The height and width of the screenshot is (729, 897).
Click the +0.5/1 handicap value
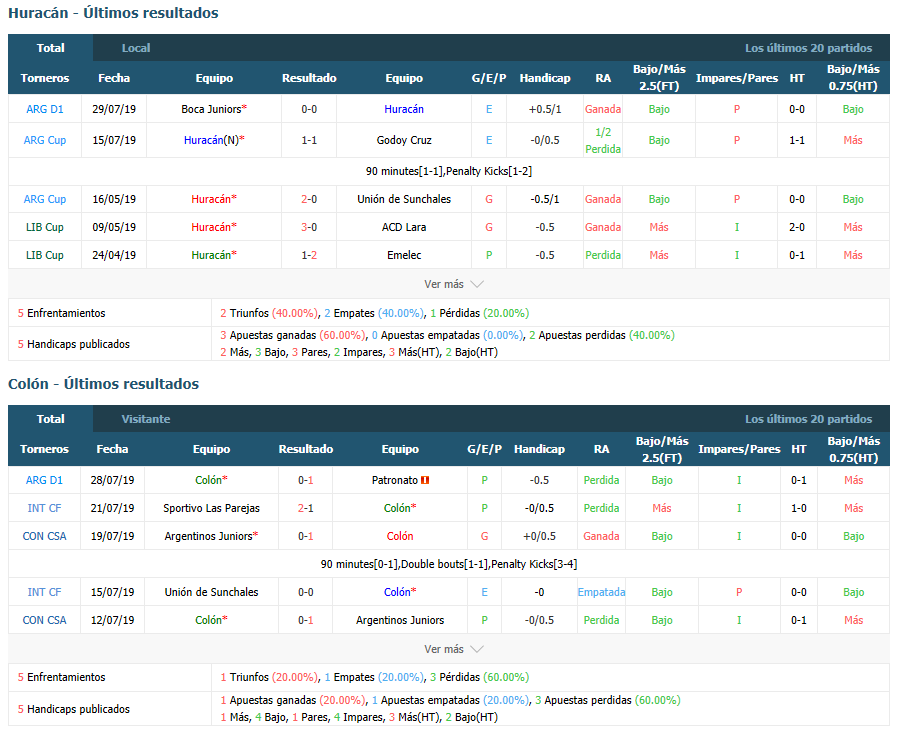pos(545,109)
